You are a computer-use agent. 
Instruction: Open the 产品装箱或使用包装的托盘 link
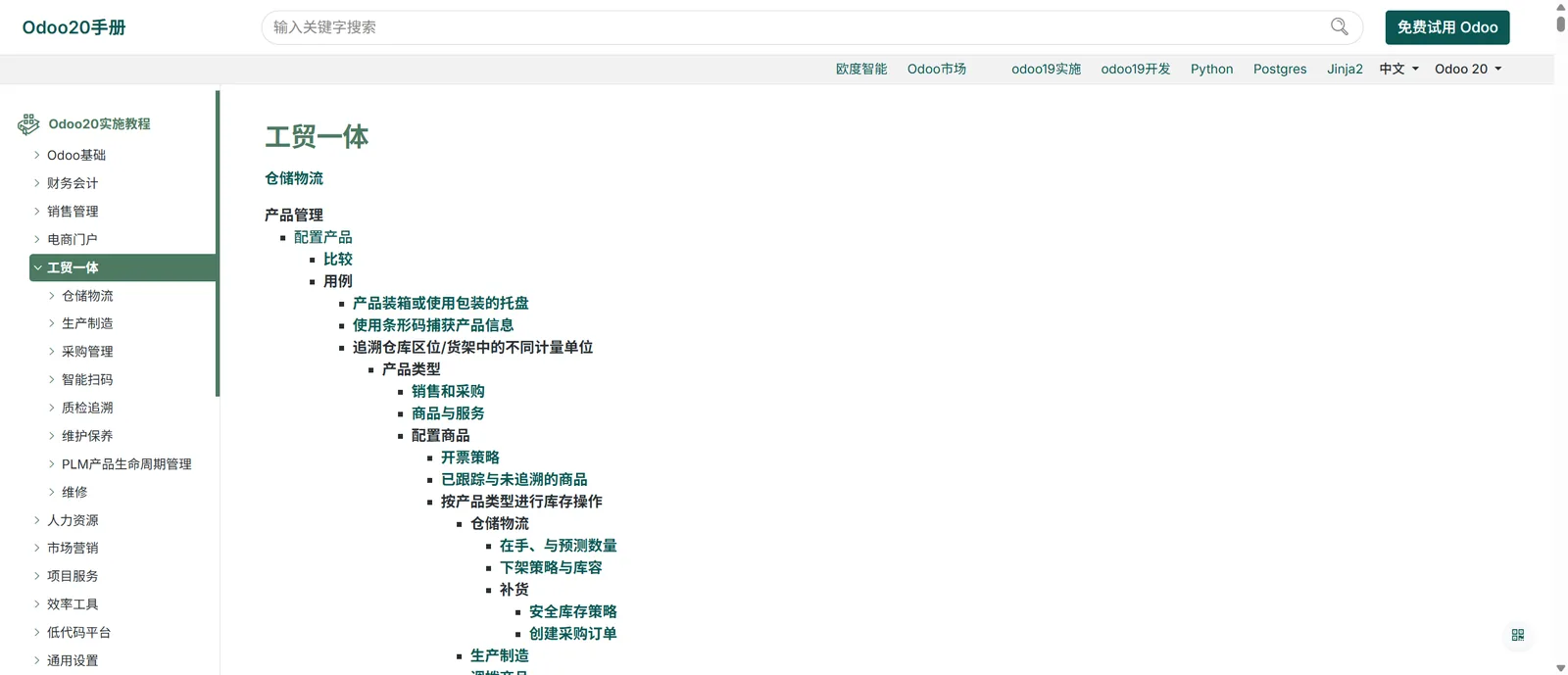coord(441,303)
